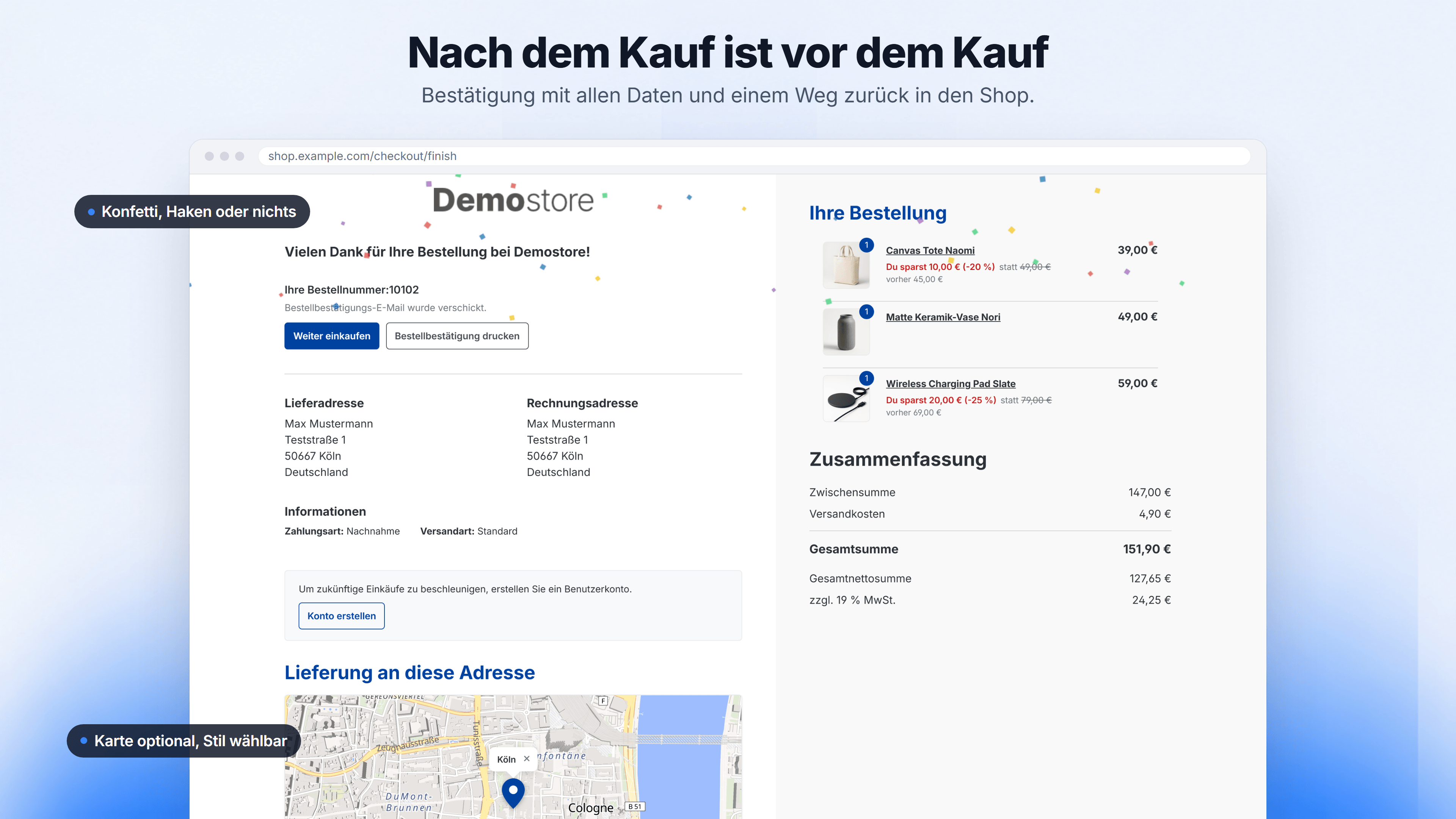Click the Canvas Tote product thumbnail
The width and height of the screenshot is (1456, 819).
click(846, 265)
